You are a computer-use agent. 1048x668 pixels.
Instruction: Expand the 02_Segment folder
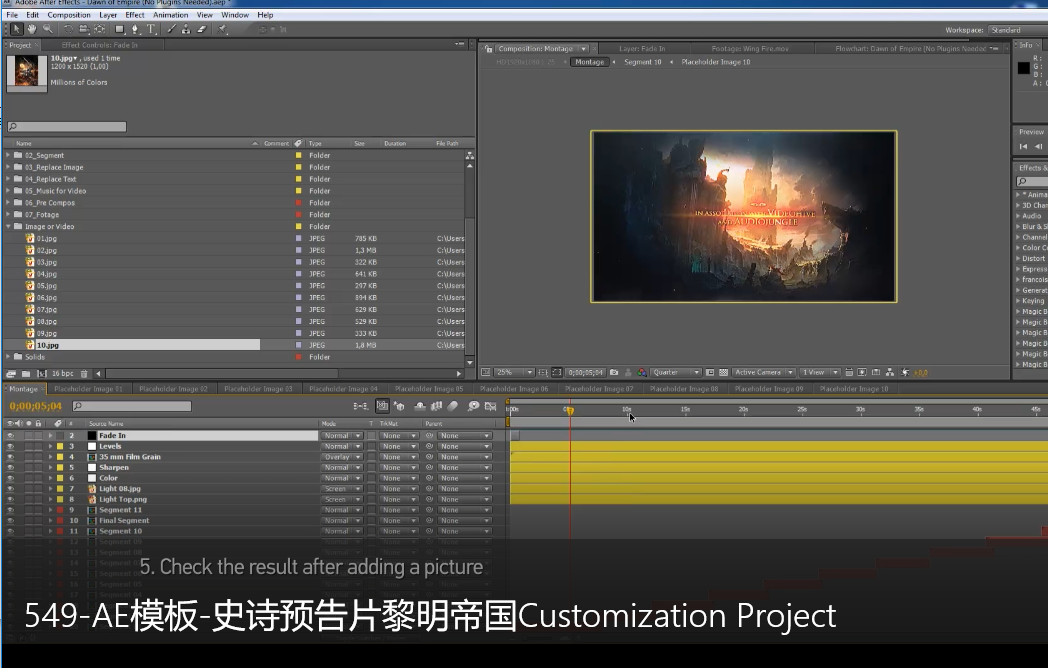coord(8,155)
